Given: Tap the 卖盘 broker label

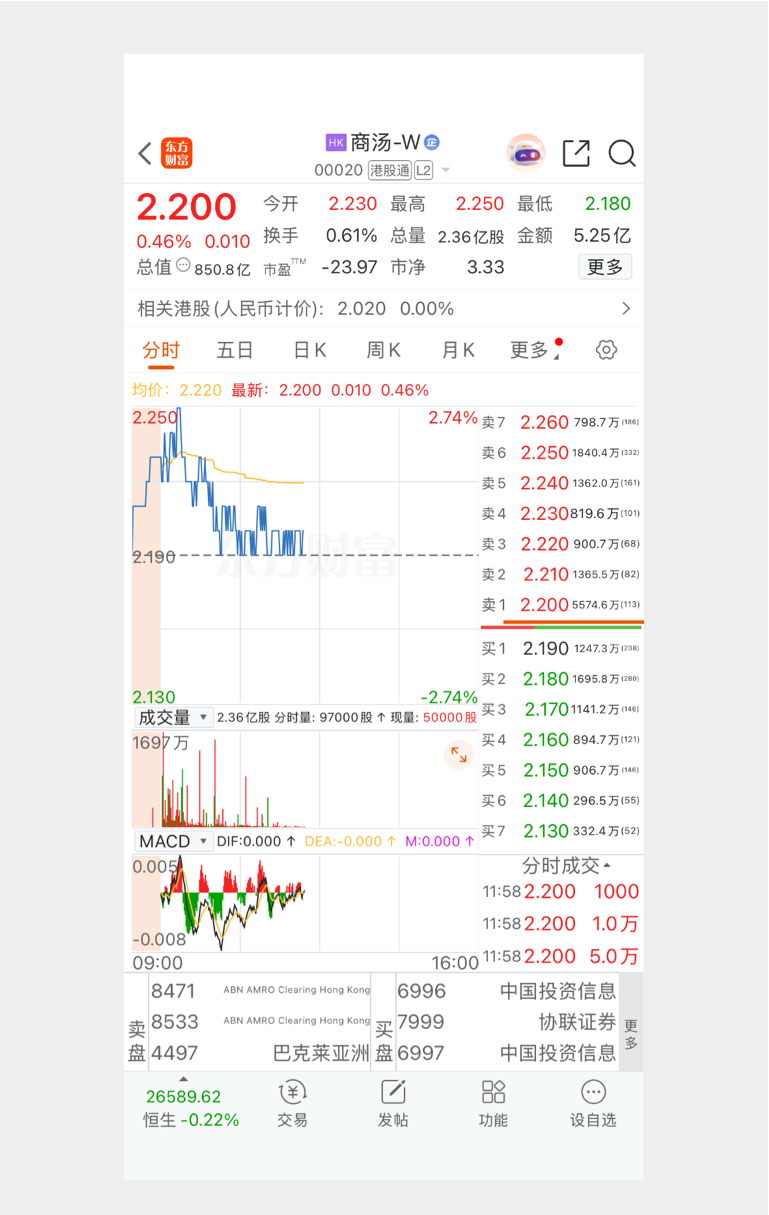Looking at the screenshot, I should 137,1040.
